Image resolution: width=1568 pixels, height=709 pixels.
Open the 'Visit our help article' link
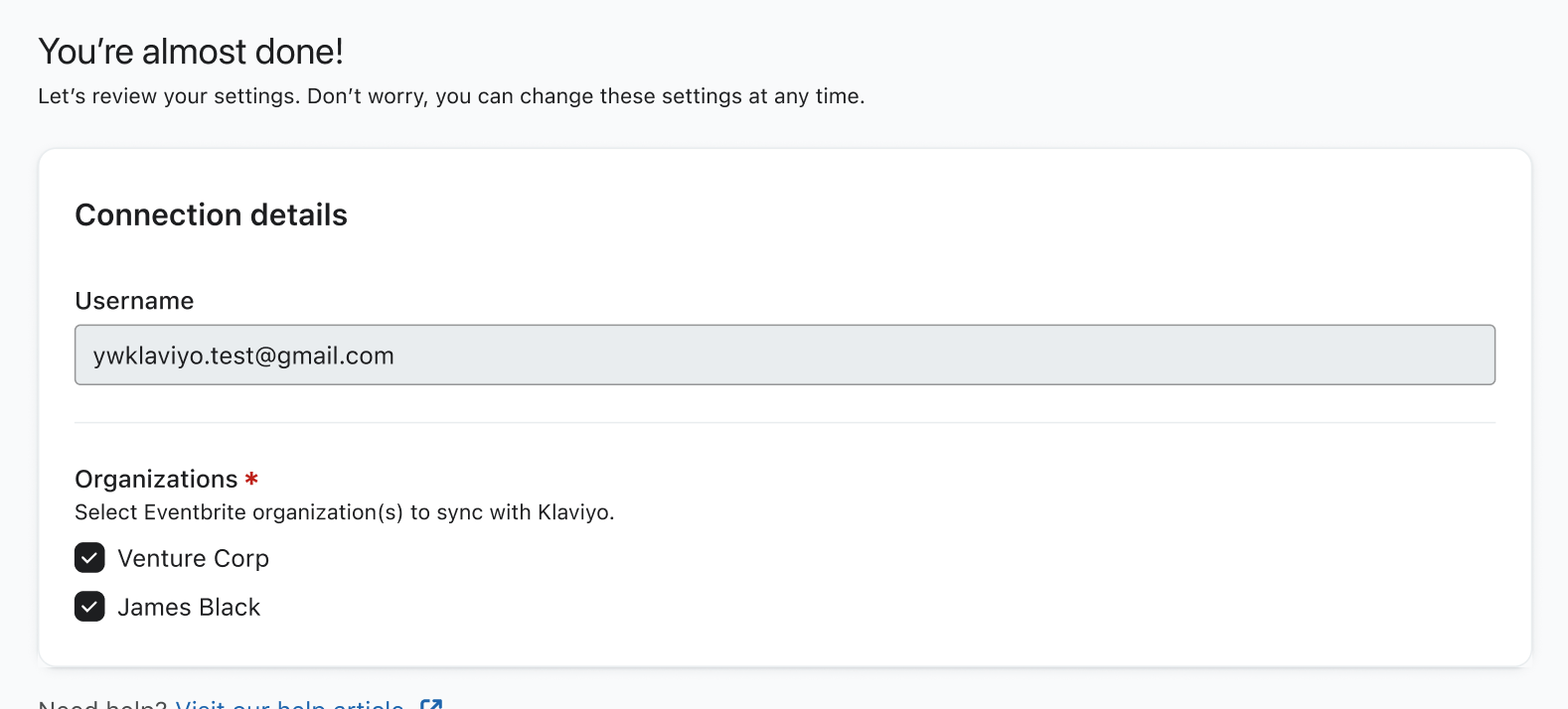pyautogui.click(x=289, y=704)
